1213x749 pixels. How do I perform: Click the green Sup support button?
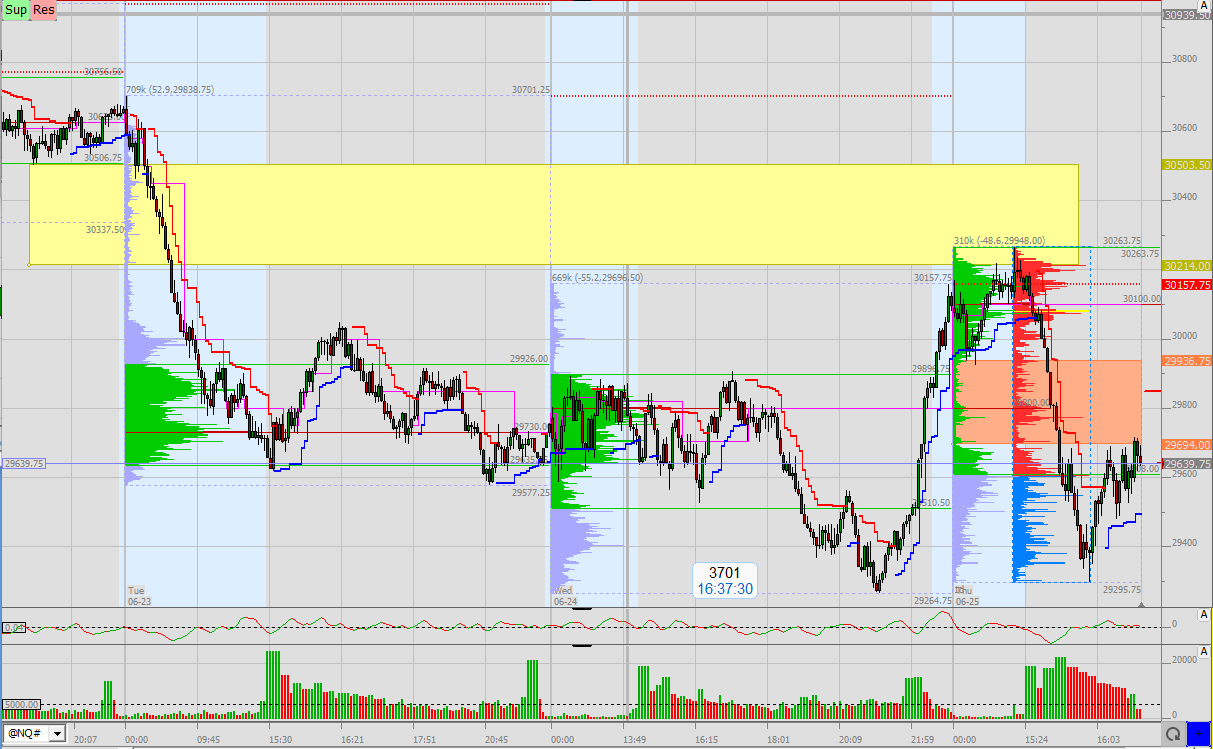click(x=15, y=10)
